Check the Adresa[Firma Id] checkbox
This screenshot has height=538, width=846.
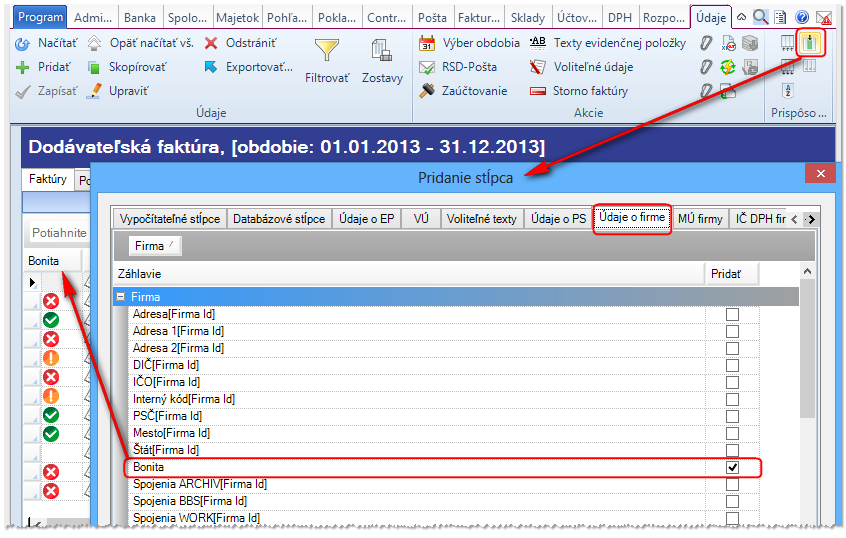(x=732, y=314)
